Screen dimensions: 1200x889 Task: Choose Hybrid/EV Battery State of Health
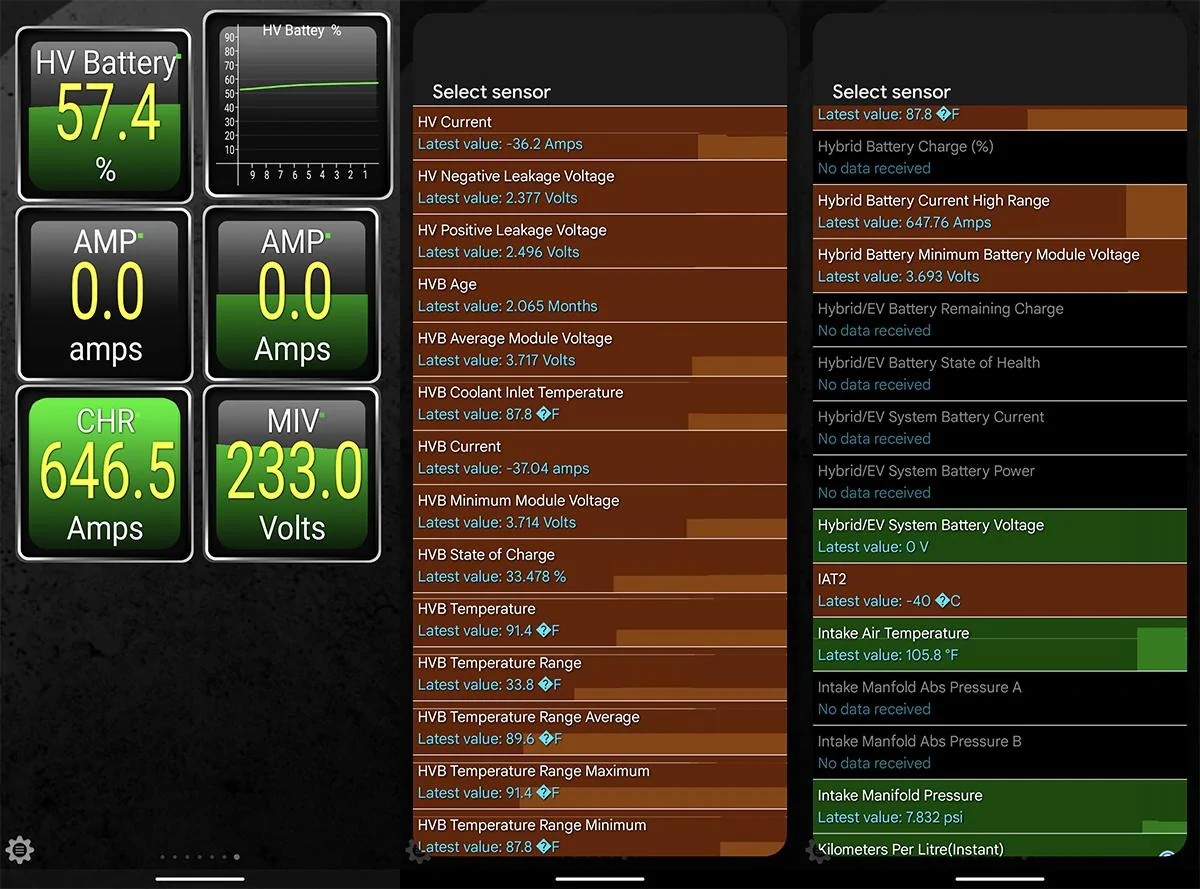[x=1000, y=373]
